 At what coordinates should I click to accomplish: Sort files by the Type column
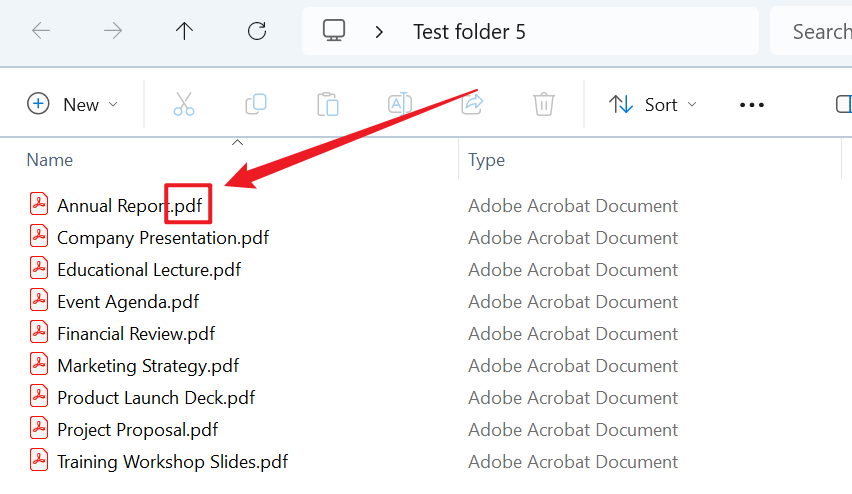click(487, 160)
